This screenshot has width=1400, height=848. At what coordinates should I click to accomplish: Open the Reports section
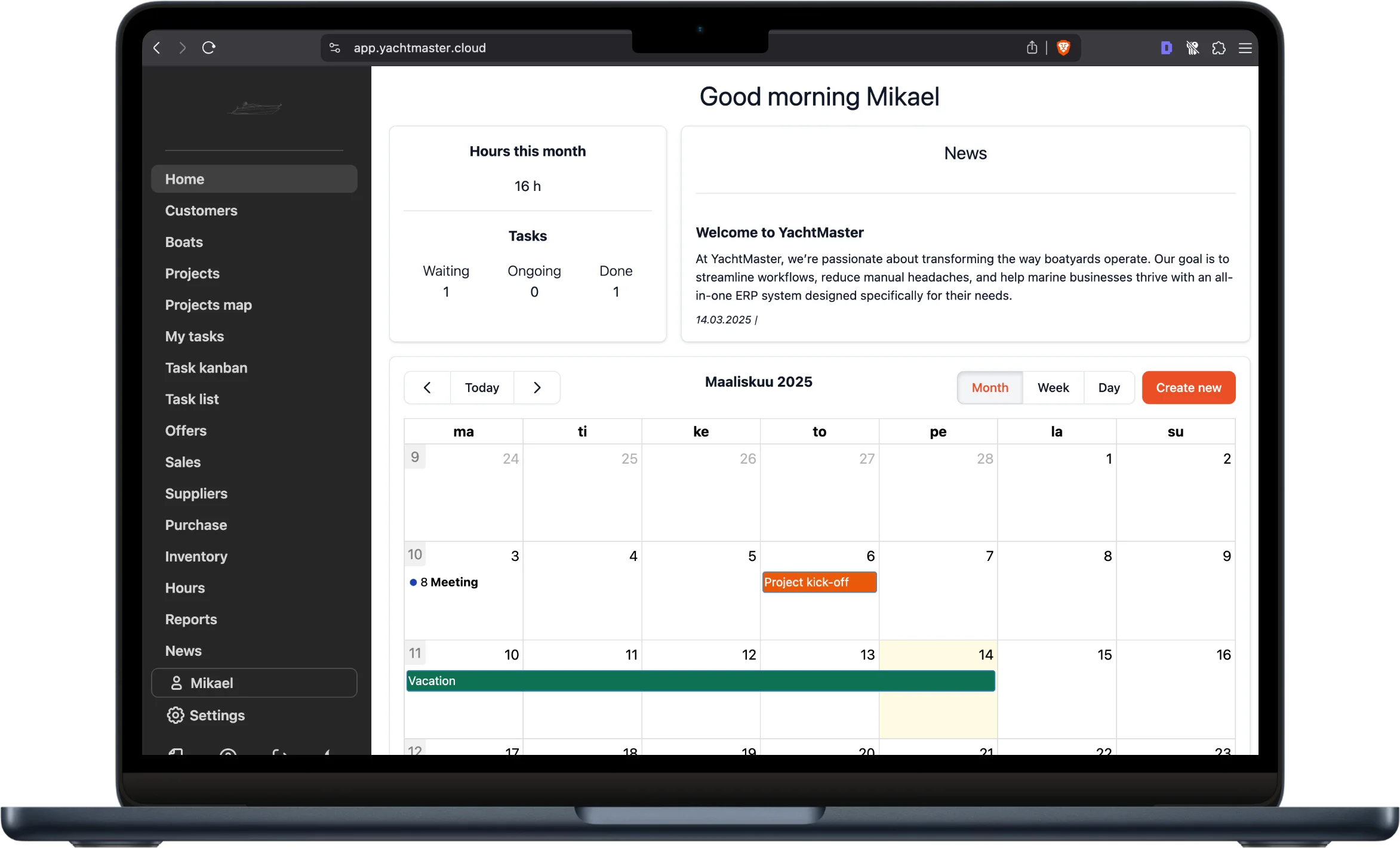(x=190, y=618)
